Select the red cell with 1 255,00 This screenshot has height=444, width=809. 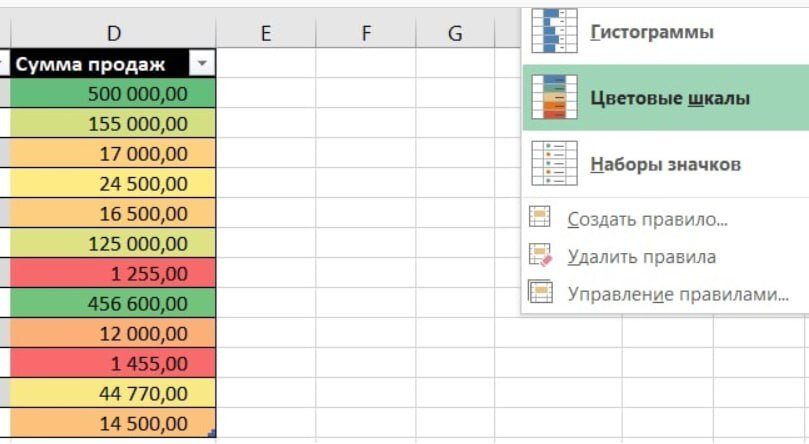(x=114, y=274)
